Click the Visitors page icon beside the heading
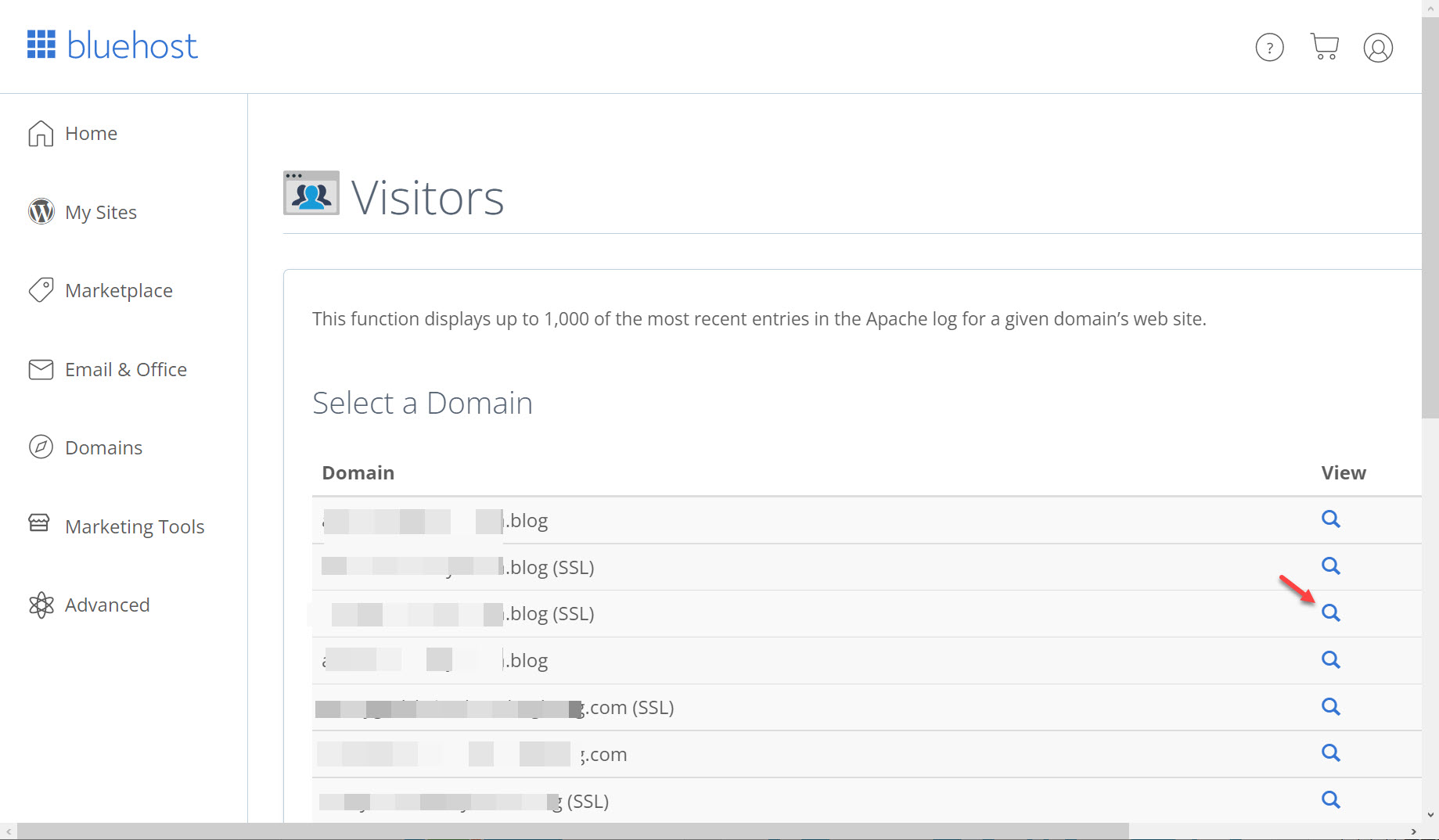This screenshot has width=1439, height=840. click(311, 193)
